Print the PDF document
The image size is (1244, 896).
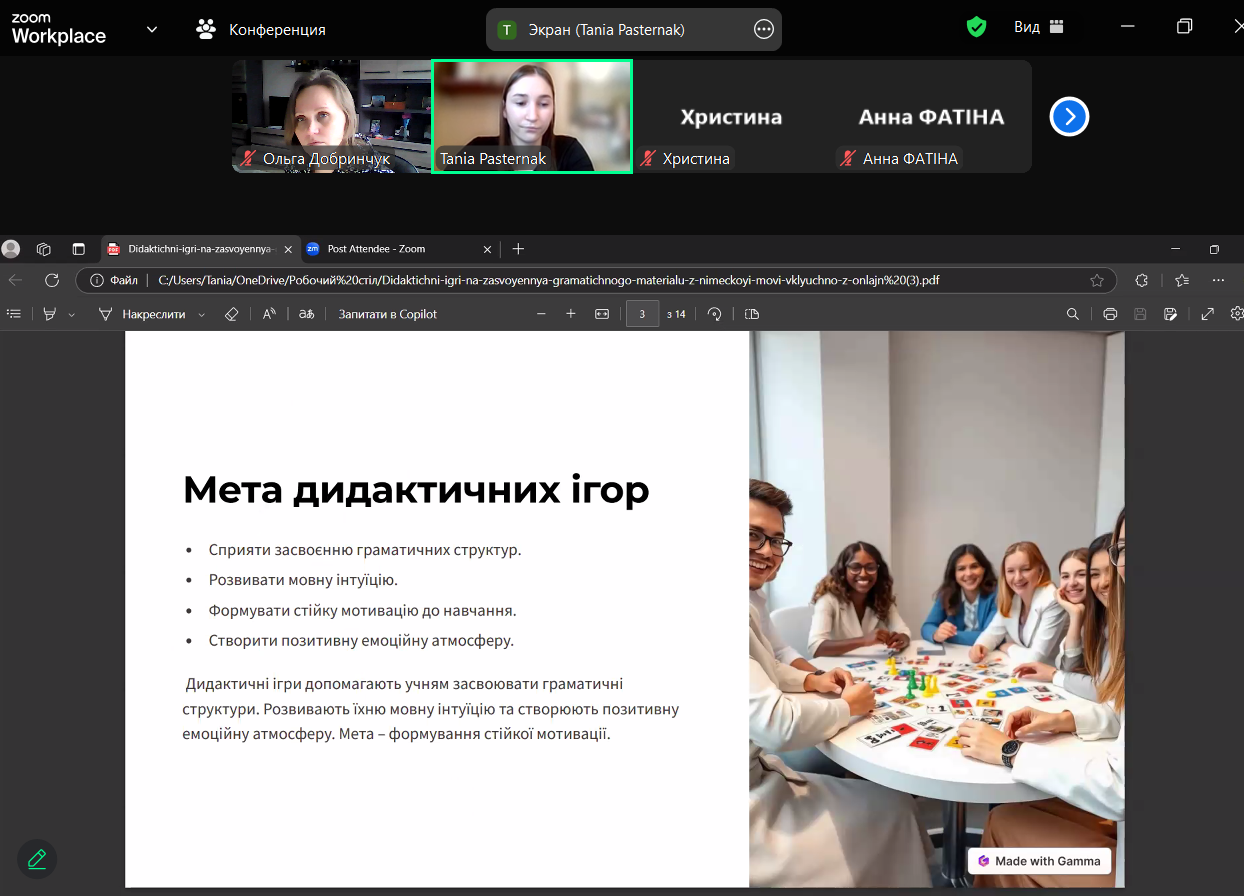[x=1110, y=314]
